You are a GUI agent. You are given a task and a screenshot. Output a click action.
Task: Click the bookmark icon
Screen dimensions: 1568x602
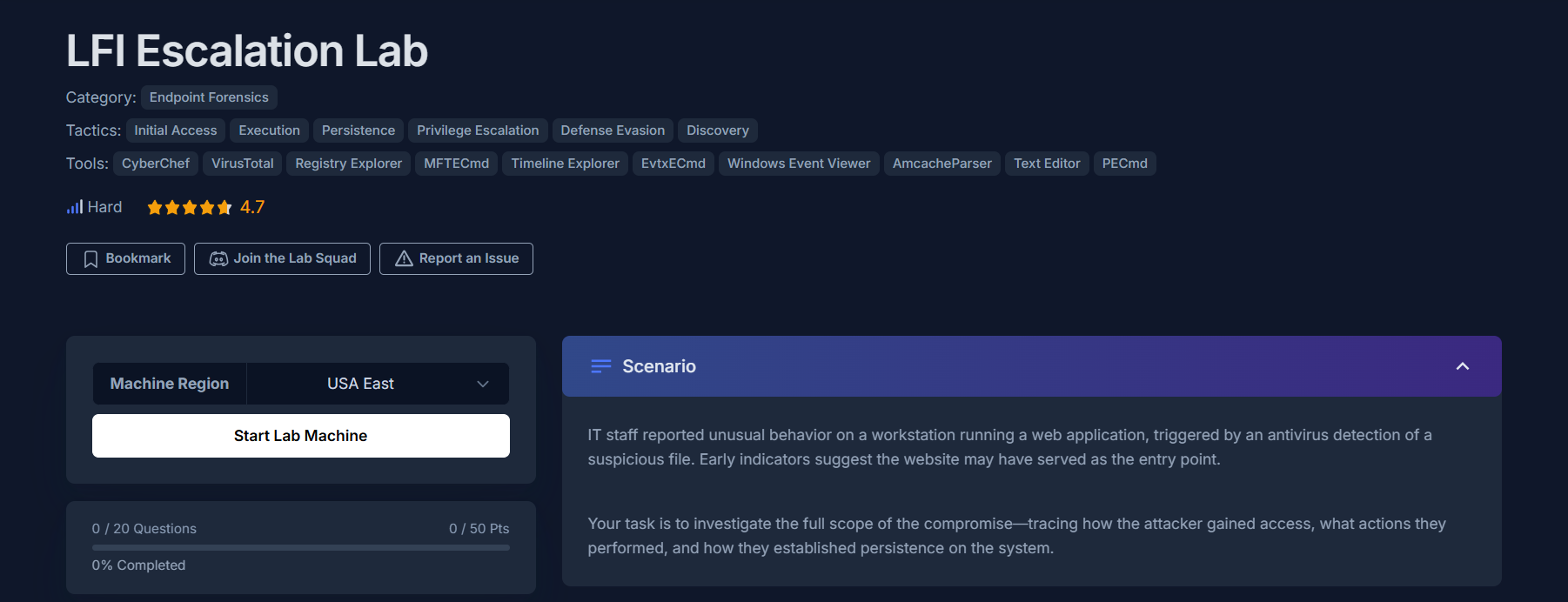[x=90, y=259]
